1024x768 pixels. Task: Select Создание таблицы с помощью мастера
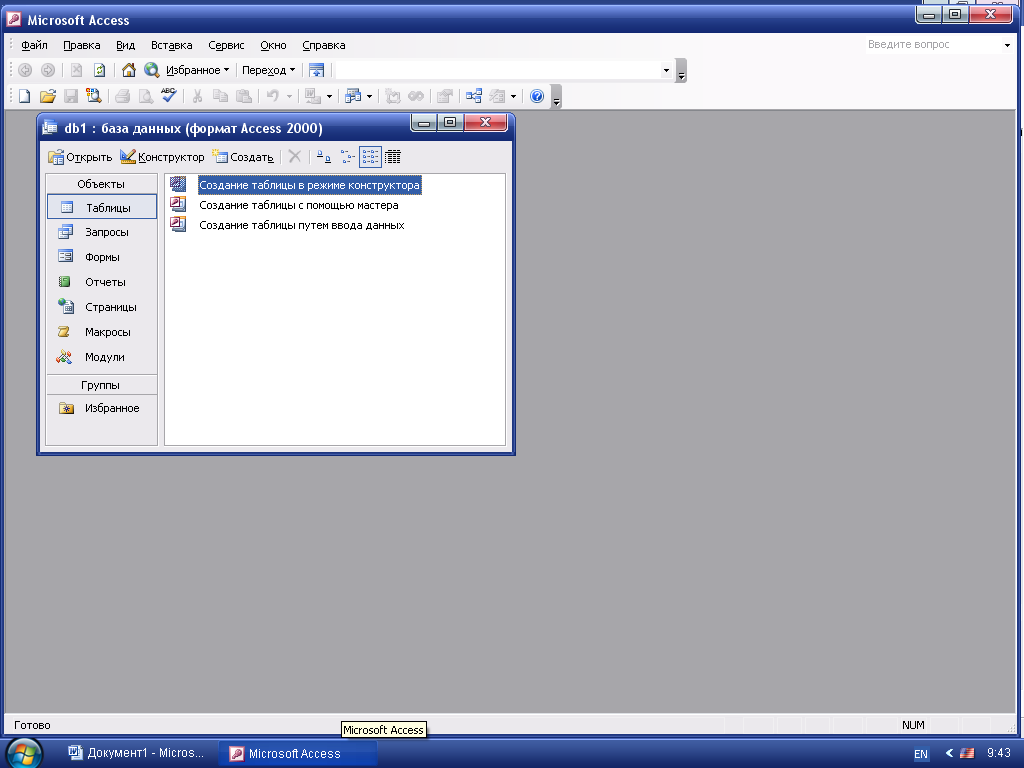click(298, 205)
